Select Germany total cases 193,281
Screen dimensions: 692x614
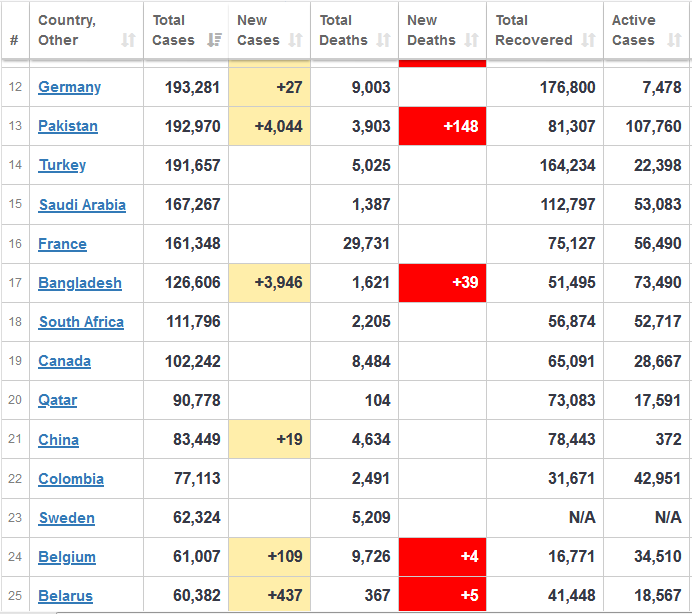click(x=192, y=87)
